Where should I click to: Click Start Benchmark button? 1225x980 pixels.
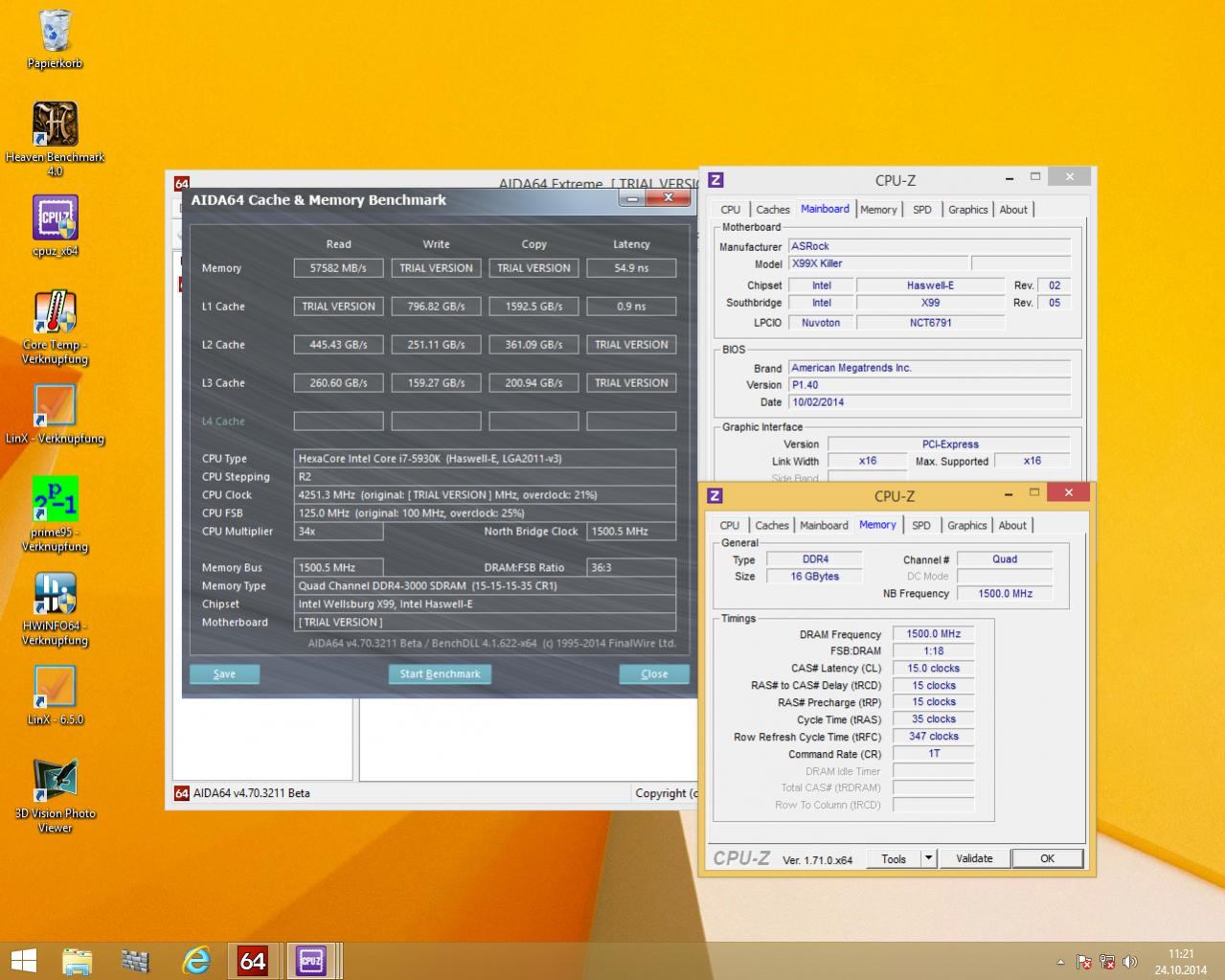tap(440, 673)
